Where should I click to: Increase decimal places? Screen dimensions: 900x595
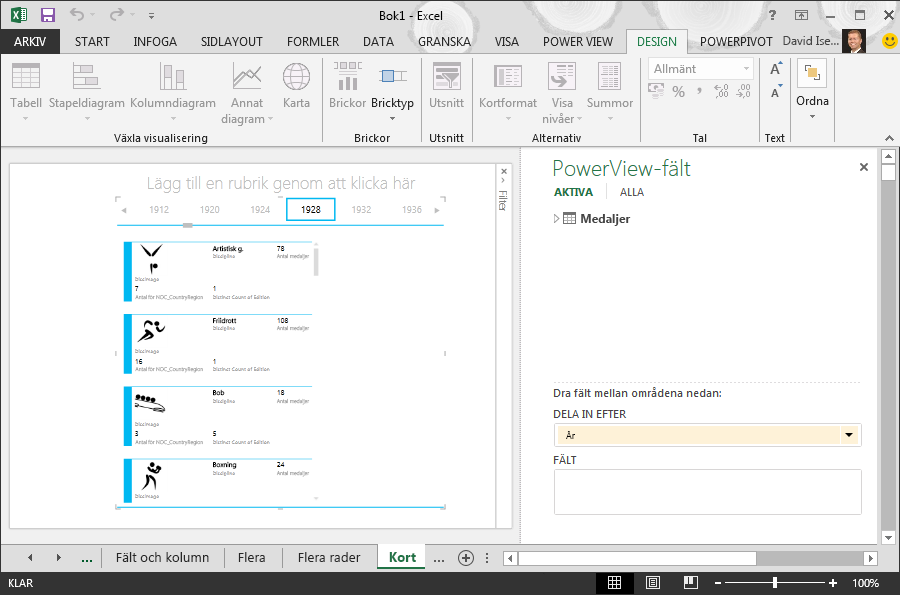pyautogui.click(x=721, y=91)
